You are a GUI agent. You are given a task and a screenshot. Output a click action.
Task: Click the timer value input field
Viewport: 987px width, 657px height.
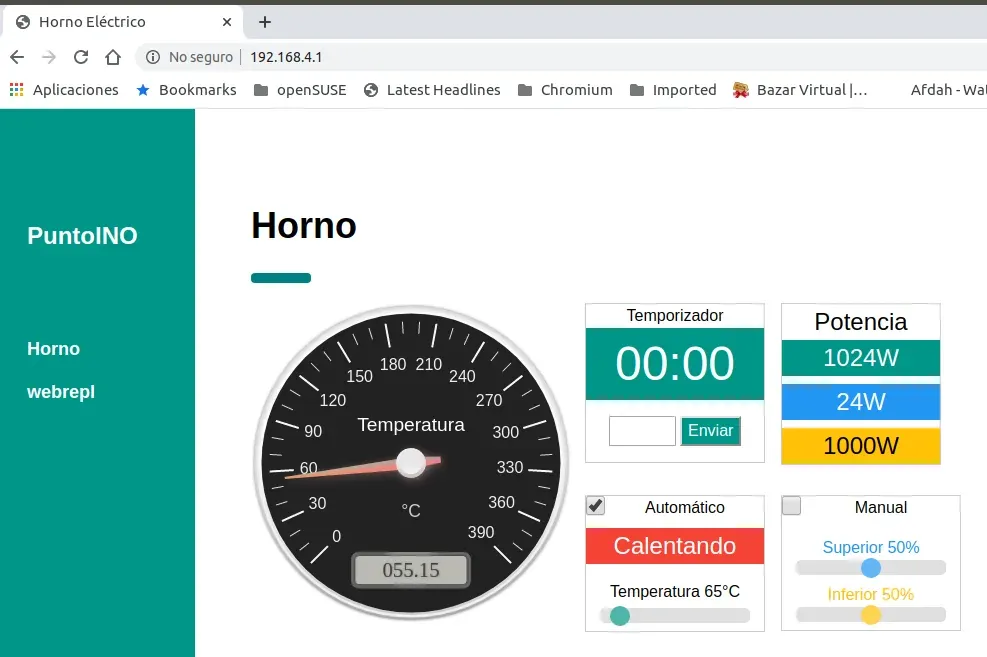tap(642, 431)
